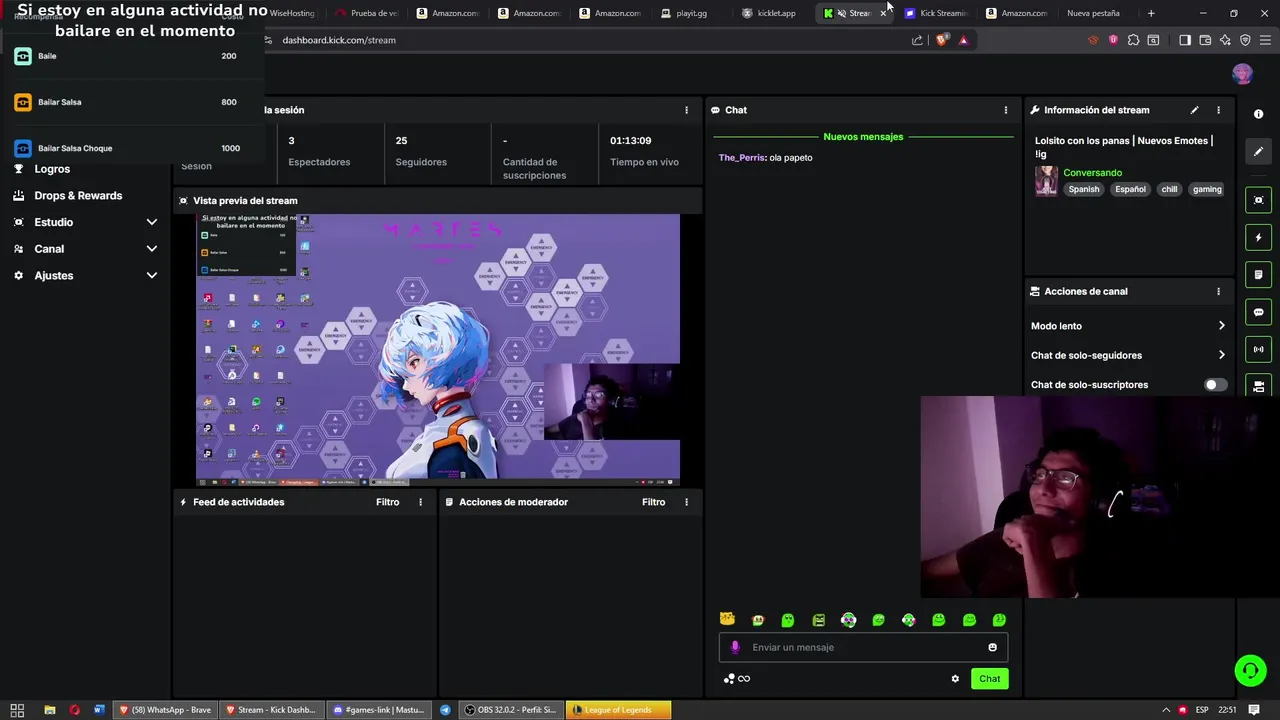1280x720 pixels.
Task: Click the note document icon in right sidebar
Action: tap(1258, 275)
